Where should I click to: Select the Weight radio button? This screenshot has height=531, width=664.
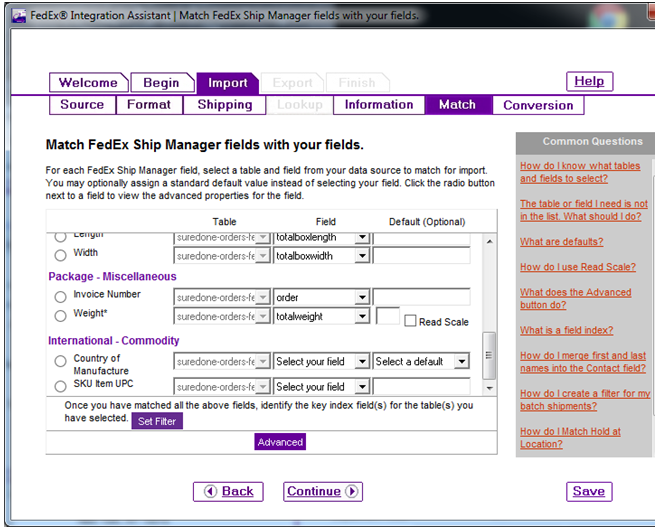coord(61,315)
